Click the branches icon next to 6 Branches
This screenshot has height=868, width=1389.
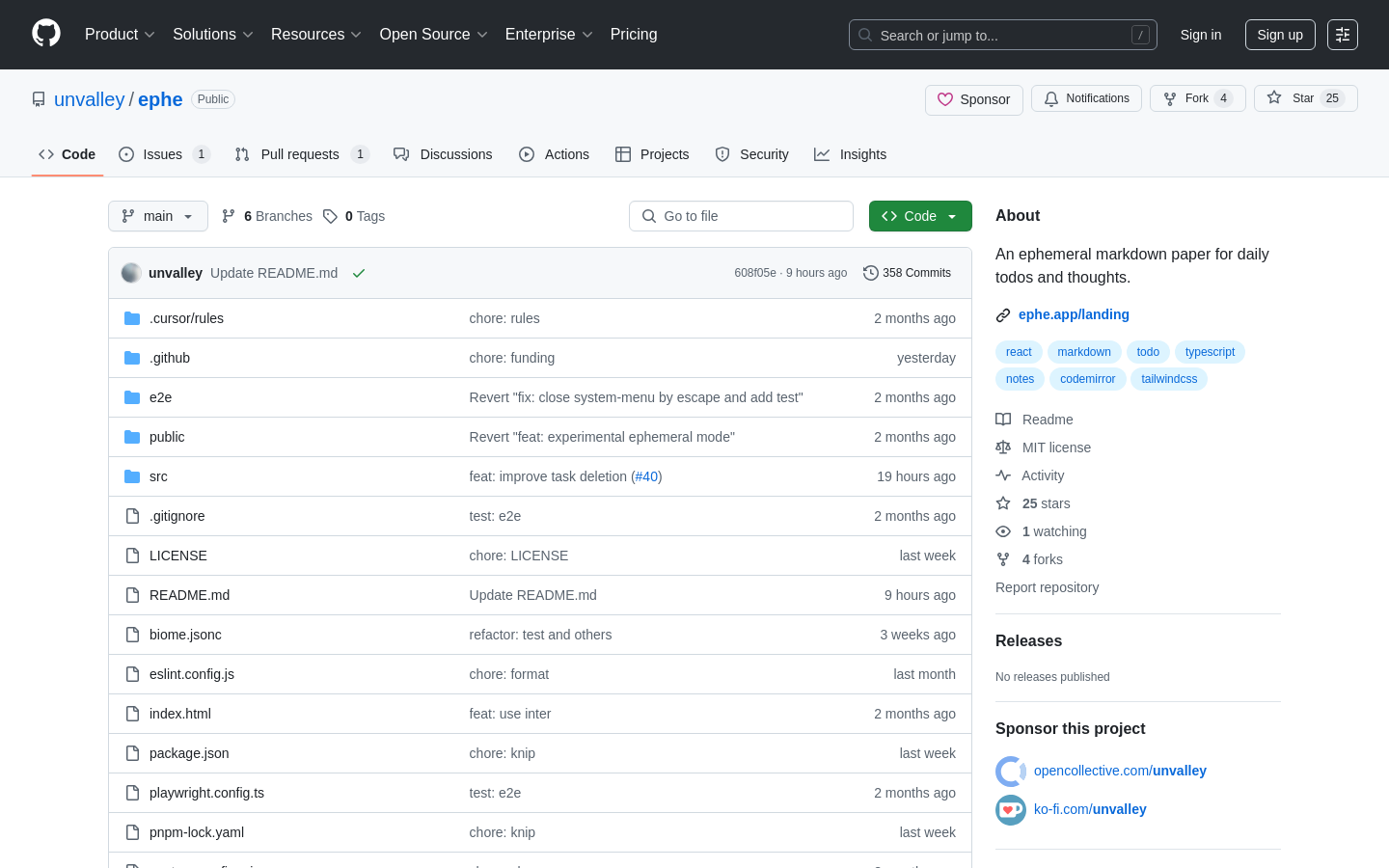point(229,216)
